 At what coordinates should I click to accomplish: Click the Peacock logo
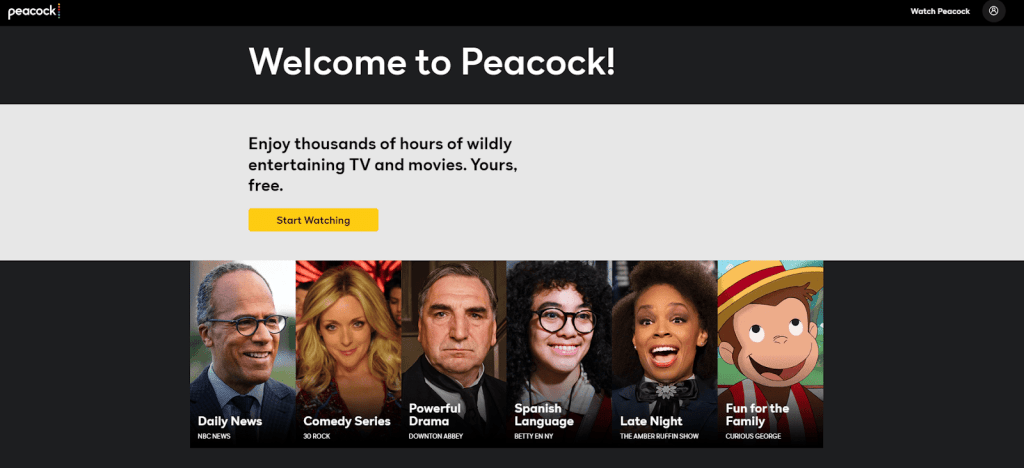[x=34, y=11]
